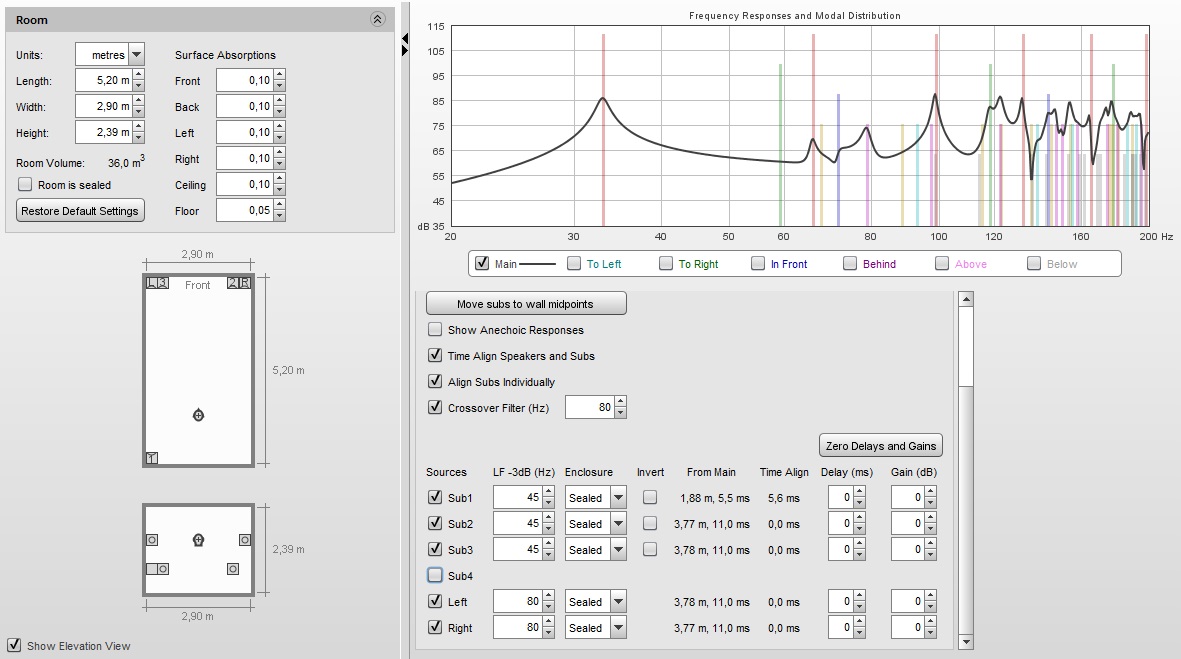Click Sub3 Delay field
1181x659 pixels.
click(x=841, y=550)
